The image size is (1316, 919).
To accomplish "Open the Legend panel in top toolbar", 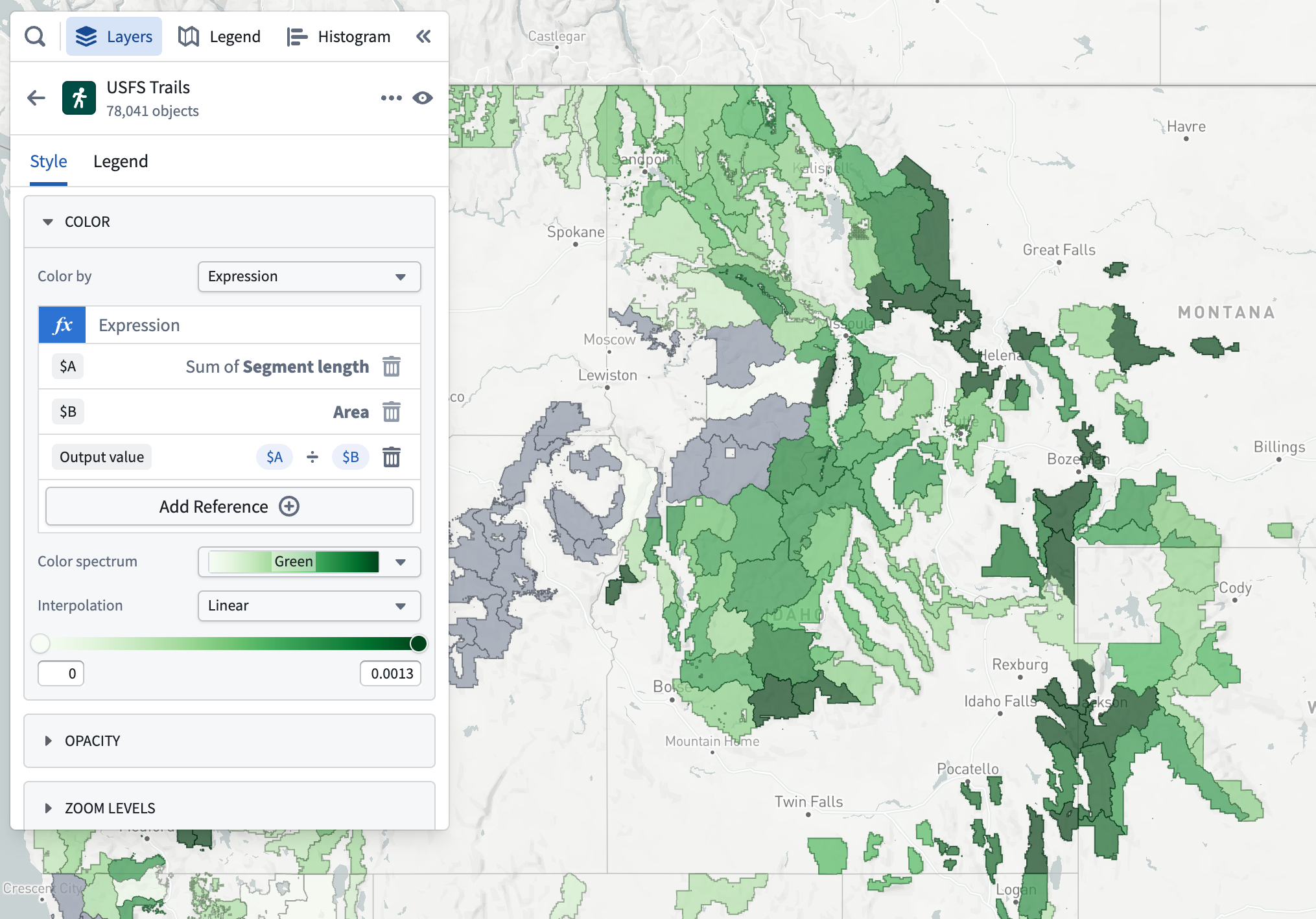I will coord(219,37).
